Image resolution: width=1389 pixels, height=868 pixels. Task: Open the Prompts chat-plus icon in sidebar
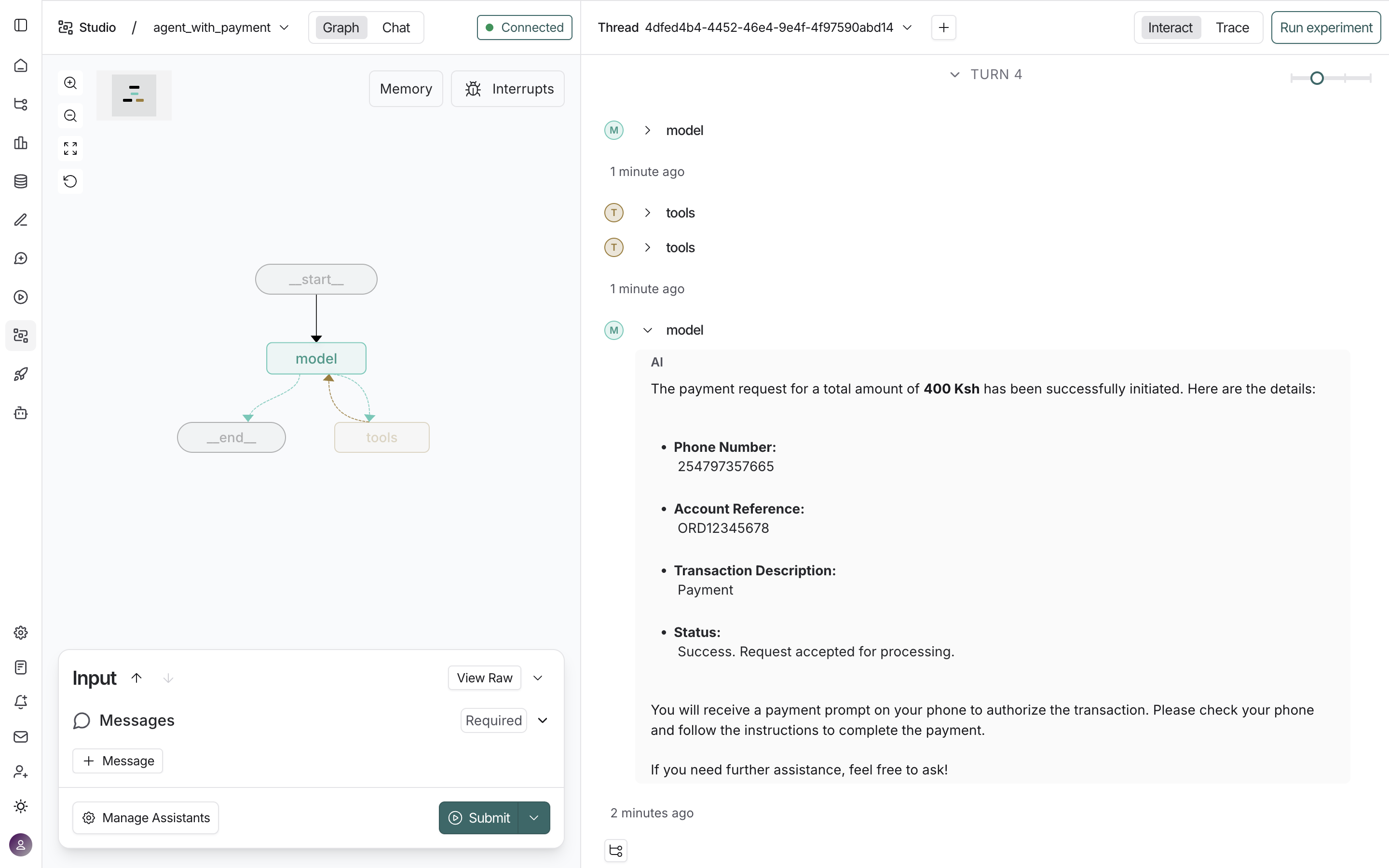click(x=21, y=258)
